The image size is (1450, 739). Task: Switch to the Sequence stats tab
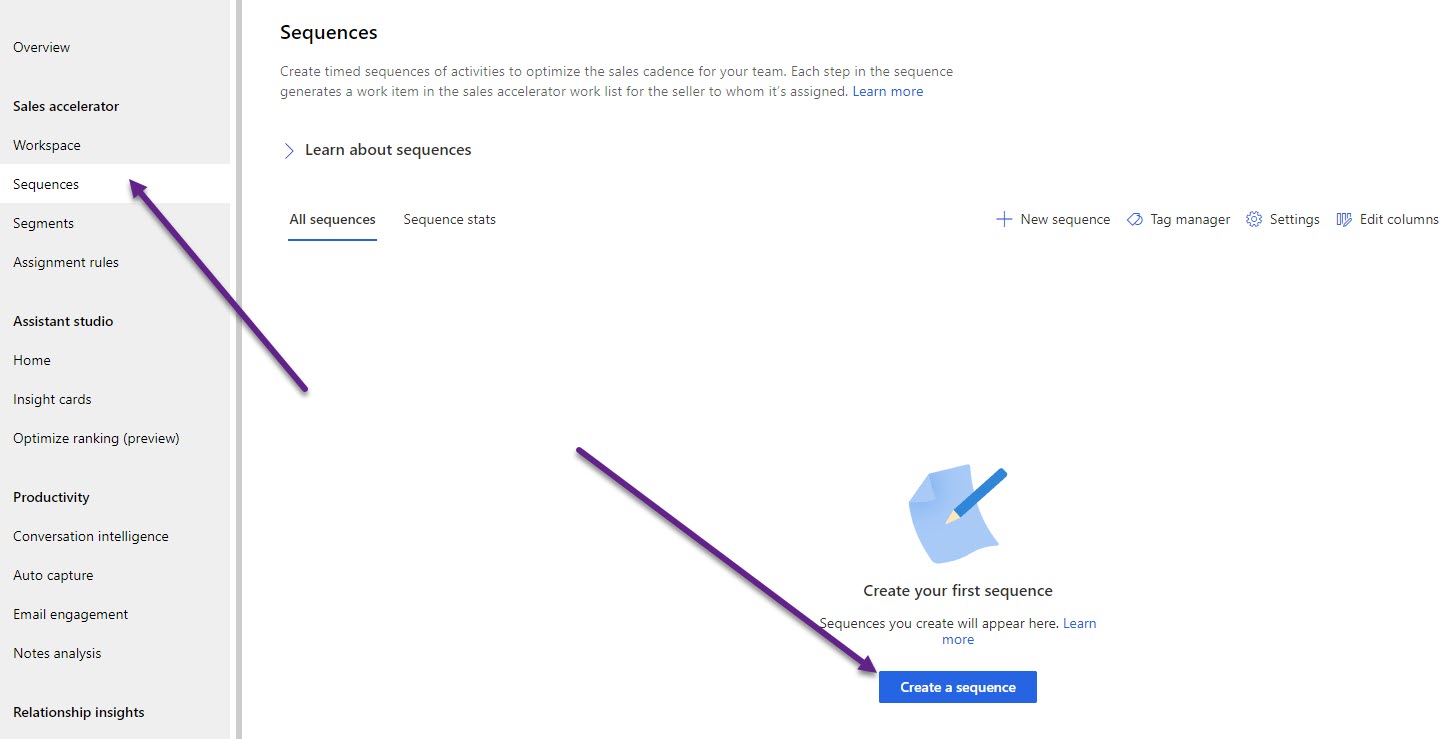[449, 219]
